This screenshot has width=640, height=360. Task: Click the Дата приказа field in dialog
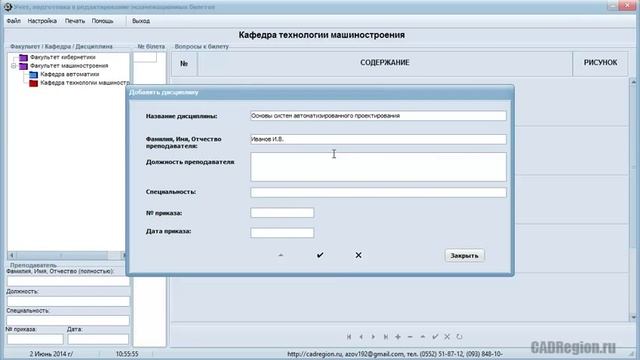[x=282, y=233]
